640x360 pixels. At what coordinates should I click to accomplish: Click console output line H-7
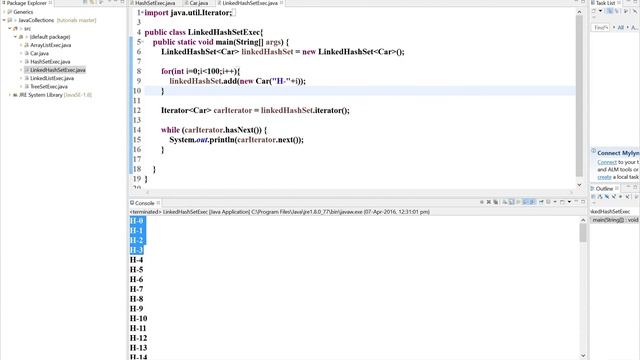coord(136,289)
